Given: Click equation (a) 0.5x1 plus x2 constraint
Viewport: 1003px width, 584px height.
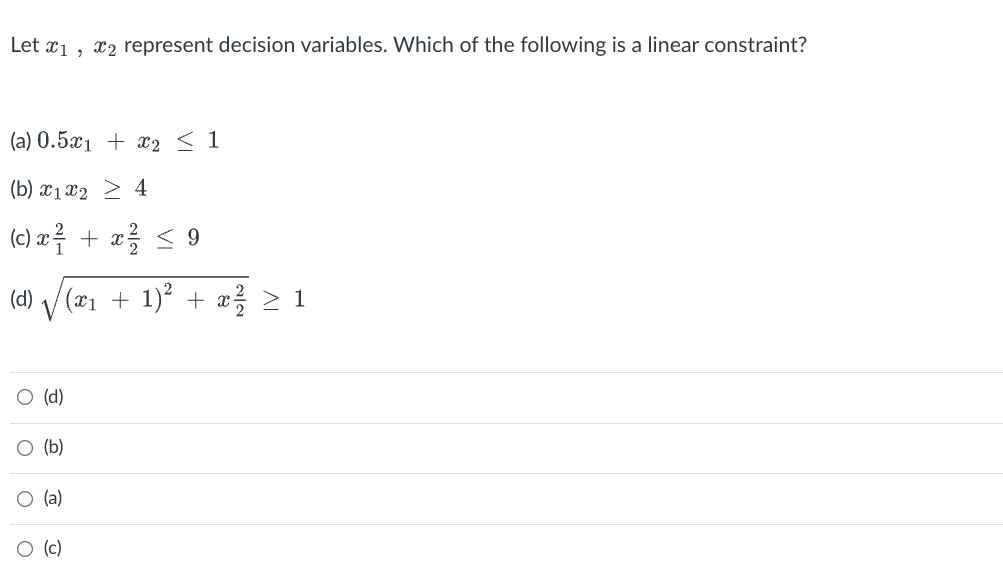Looking at the screenshot, I should tap(112, 141).
